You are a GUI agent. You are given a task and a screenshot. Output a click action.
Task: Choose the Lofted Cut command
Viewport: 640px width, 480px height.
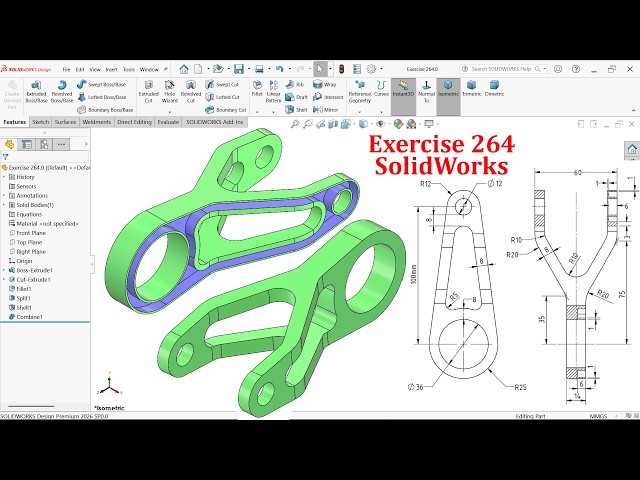[x=222, y=97]
